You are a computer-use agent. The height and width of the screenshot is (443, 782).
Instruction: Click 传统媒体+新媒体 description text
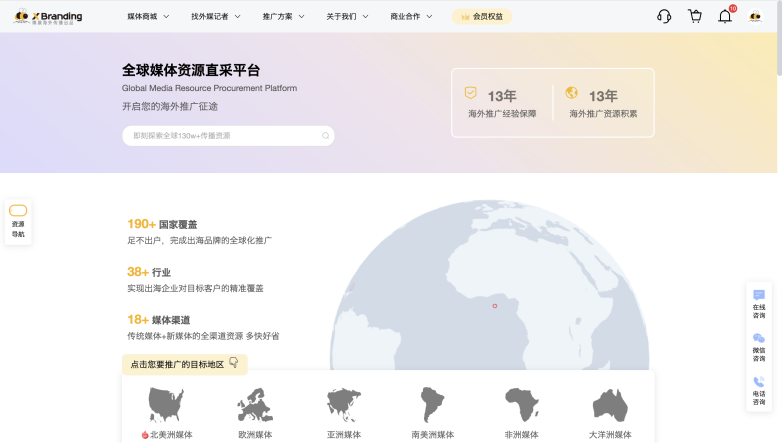203,336
